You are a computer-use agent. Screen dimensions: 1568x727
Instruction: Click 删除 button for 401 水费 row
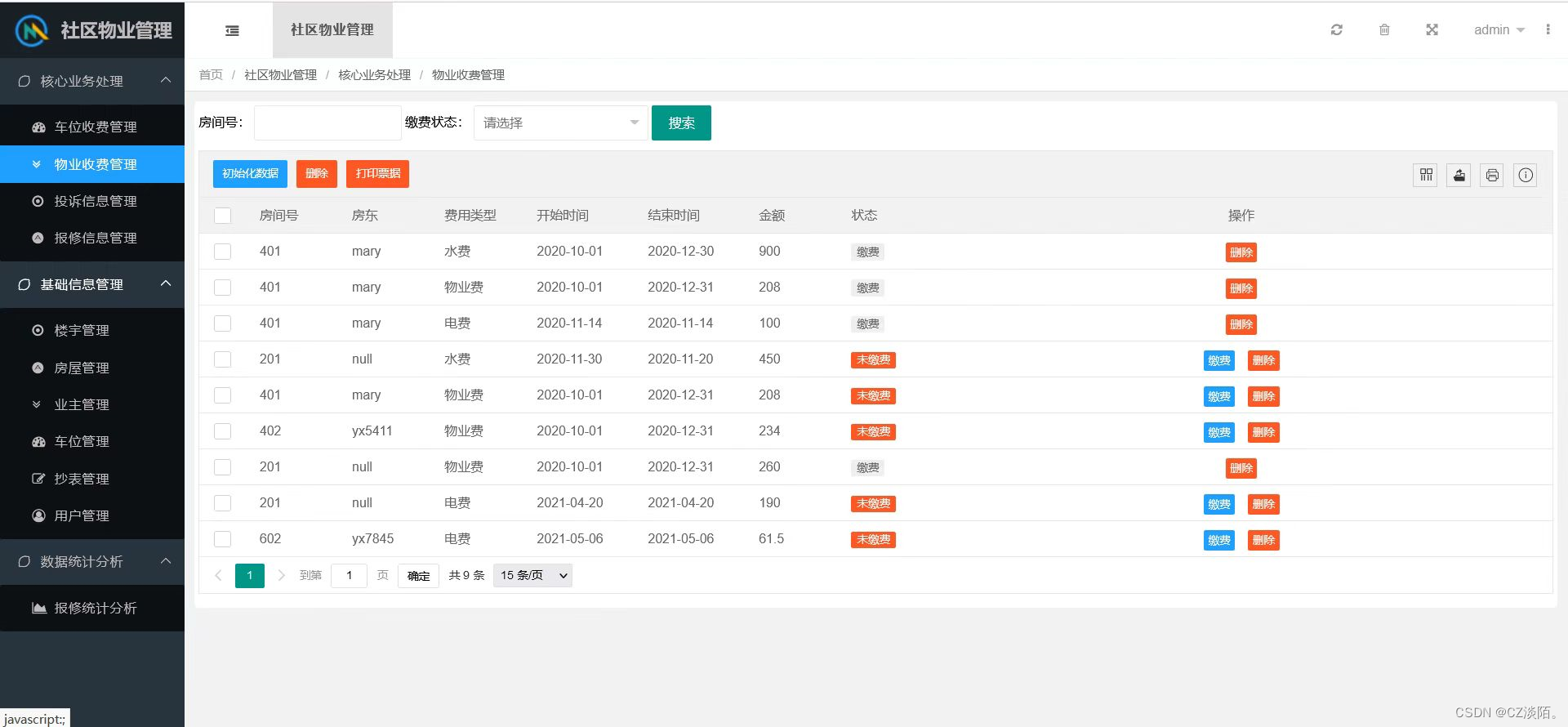click(x=1241, y=252)
